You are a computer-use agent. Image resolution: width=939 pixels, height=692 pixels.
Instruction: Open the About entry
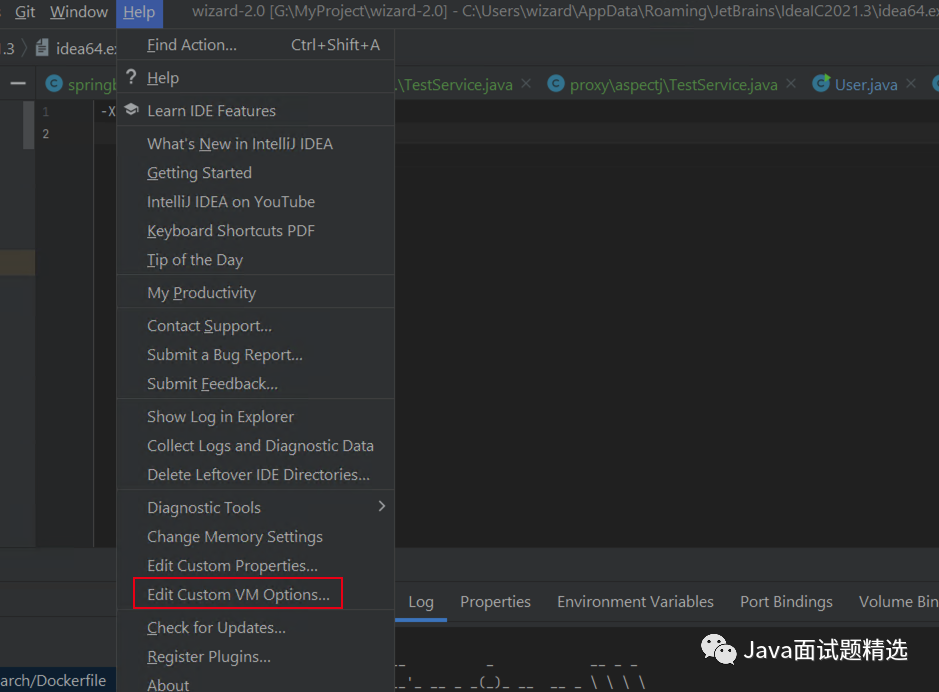click(x=256, y=683)
